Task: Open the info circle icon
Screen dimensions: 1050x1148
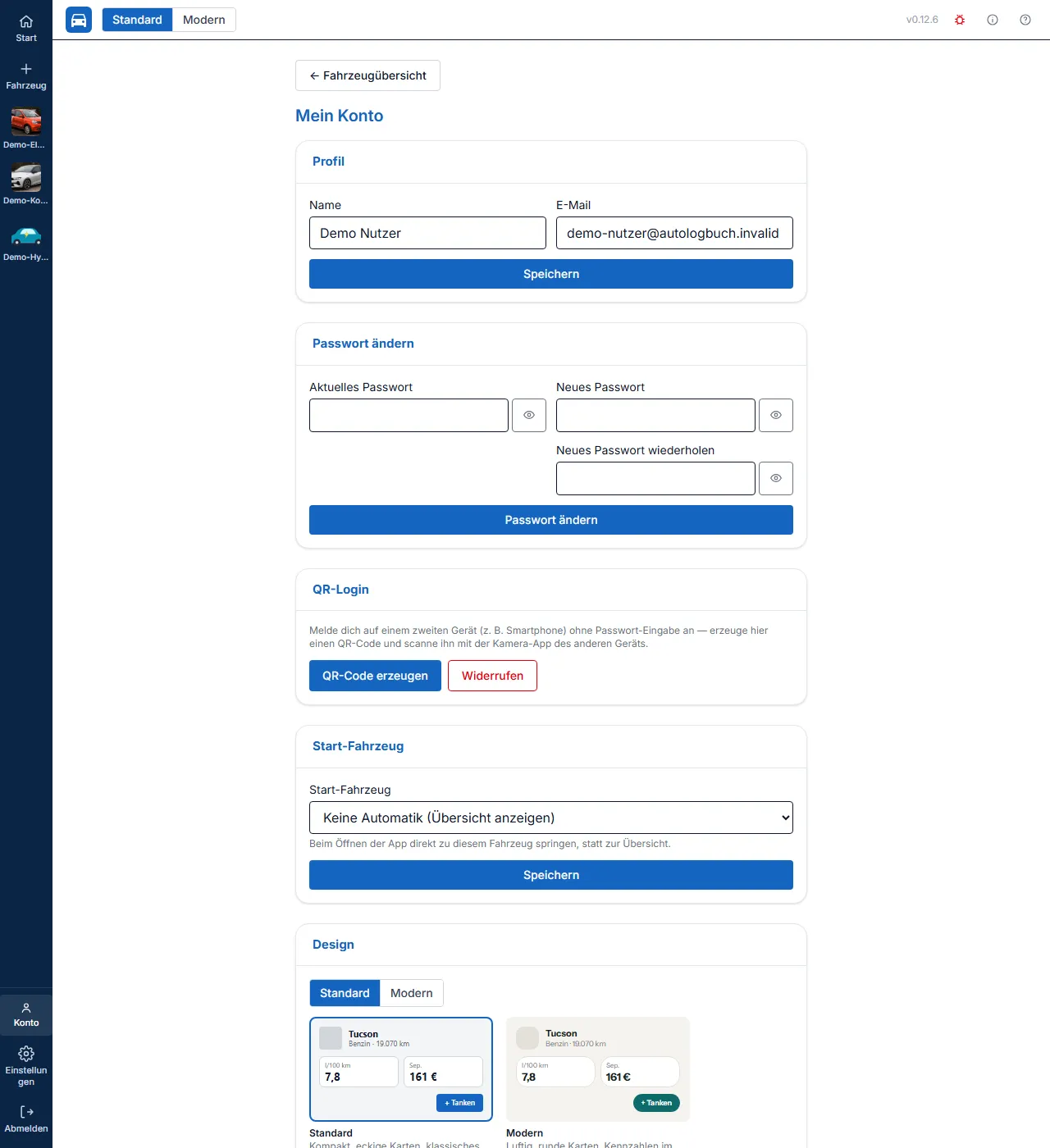Action: pos(993,20)
